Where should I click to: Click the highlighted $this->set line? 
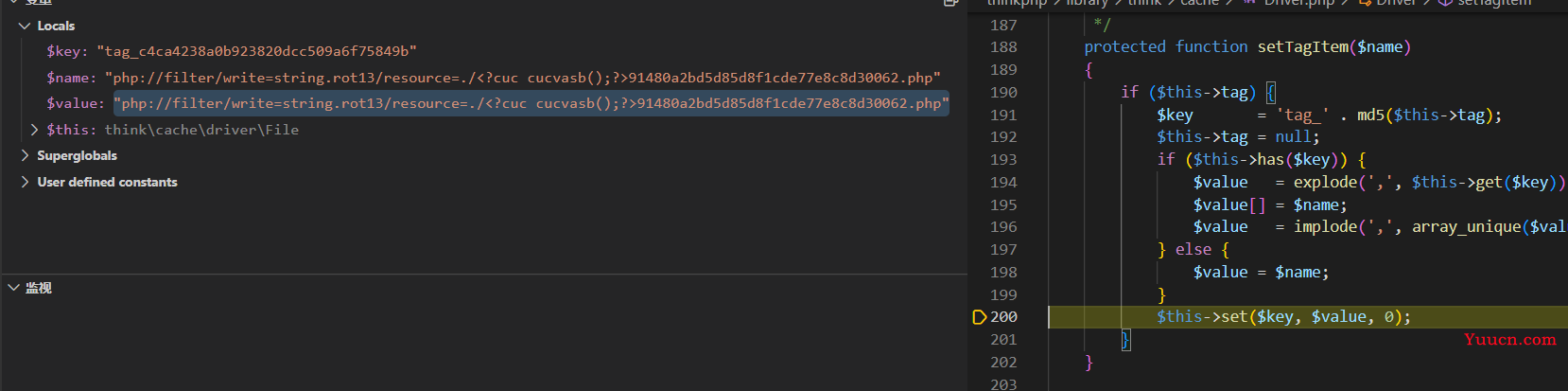pos(1282,317)
